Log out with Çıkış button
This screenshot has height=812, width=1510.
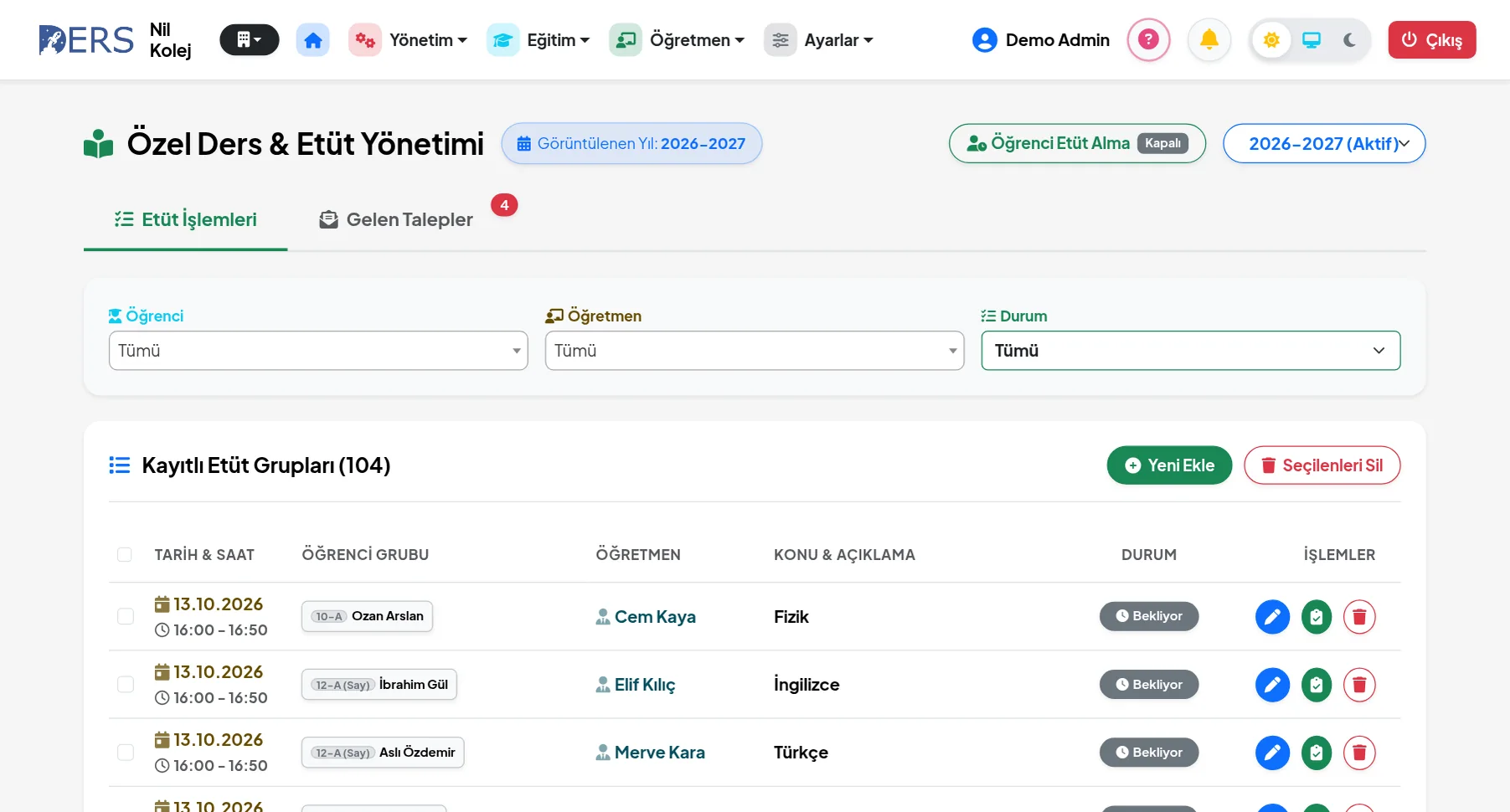click(x=1431, y=40)
